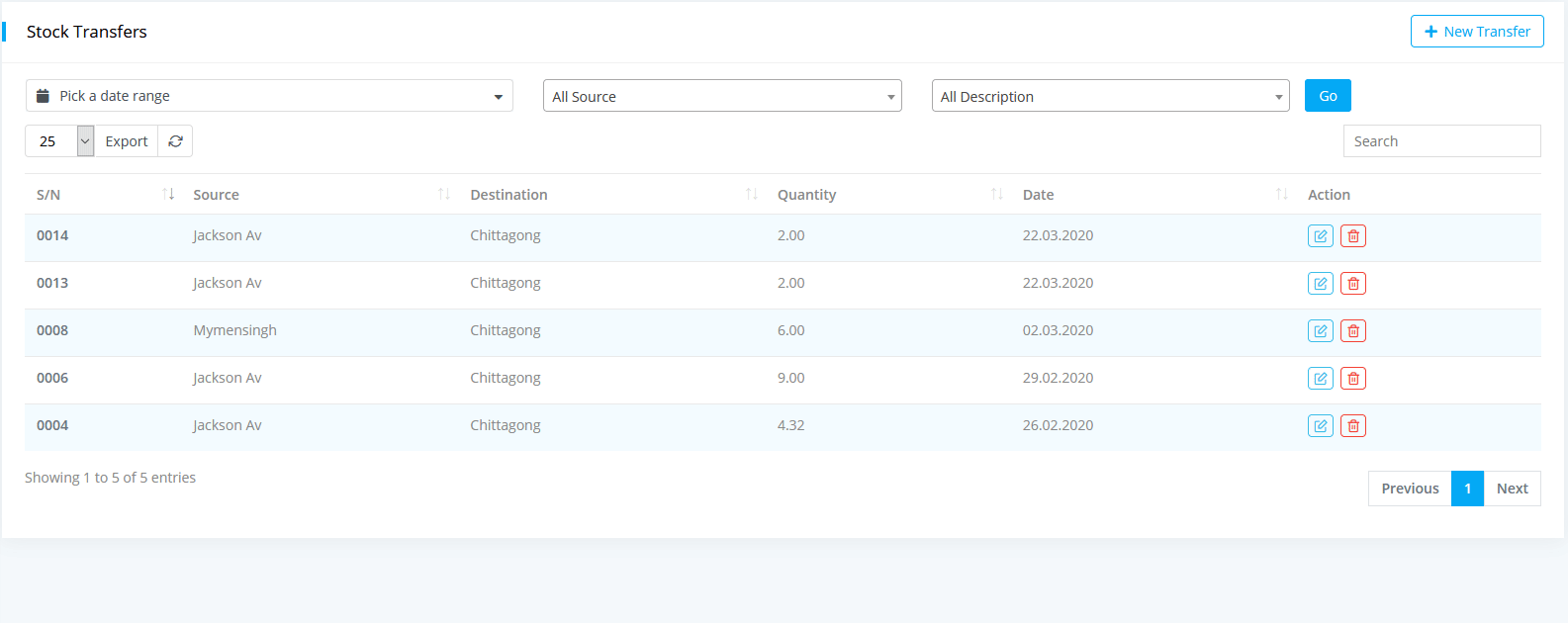Click the refresh table icon

175,141
